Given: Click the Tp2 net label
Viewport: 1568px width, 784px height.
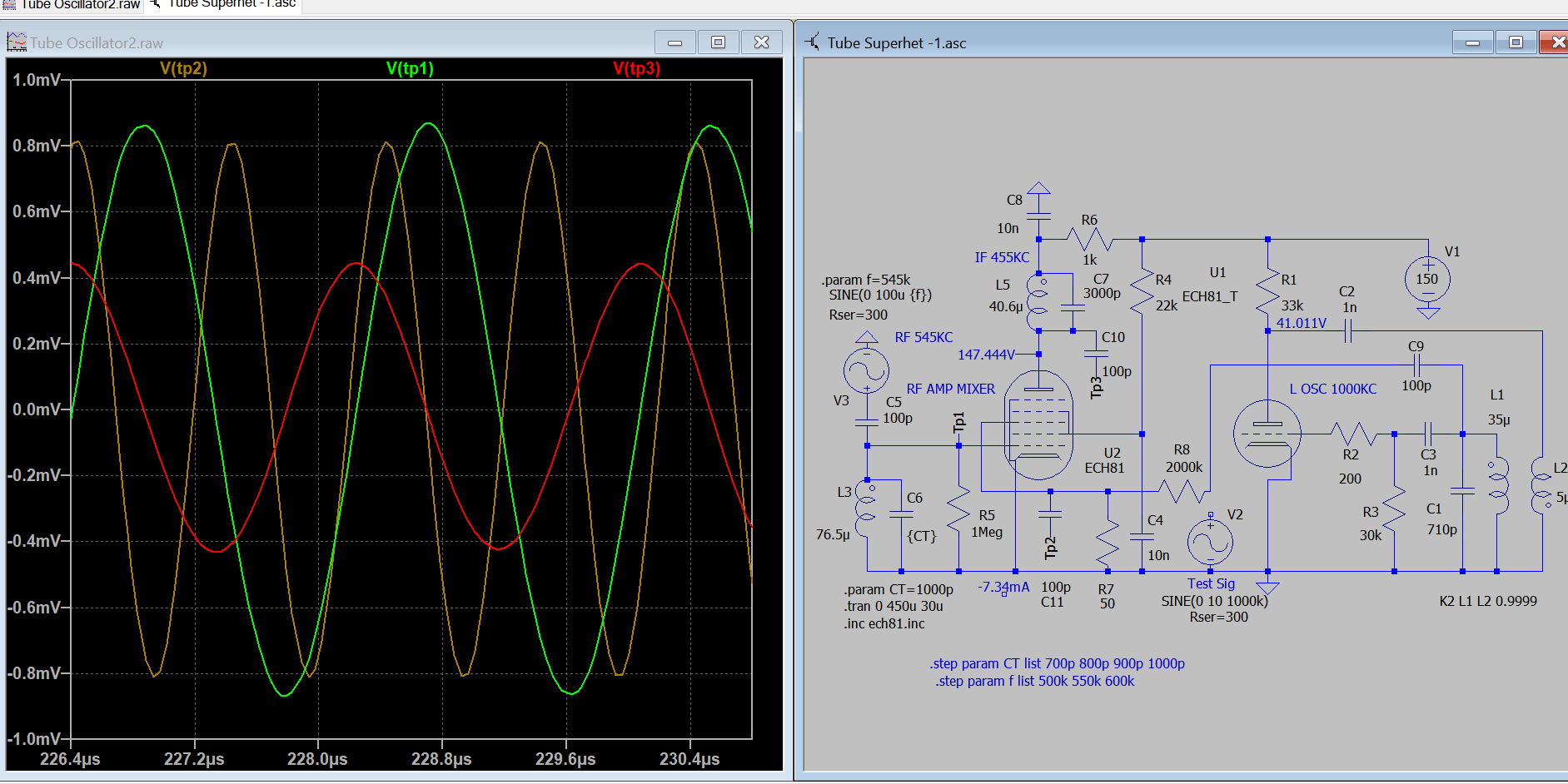Looking at the screenshot, I should coord(1051,547).
